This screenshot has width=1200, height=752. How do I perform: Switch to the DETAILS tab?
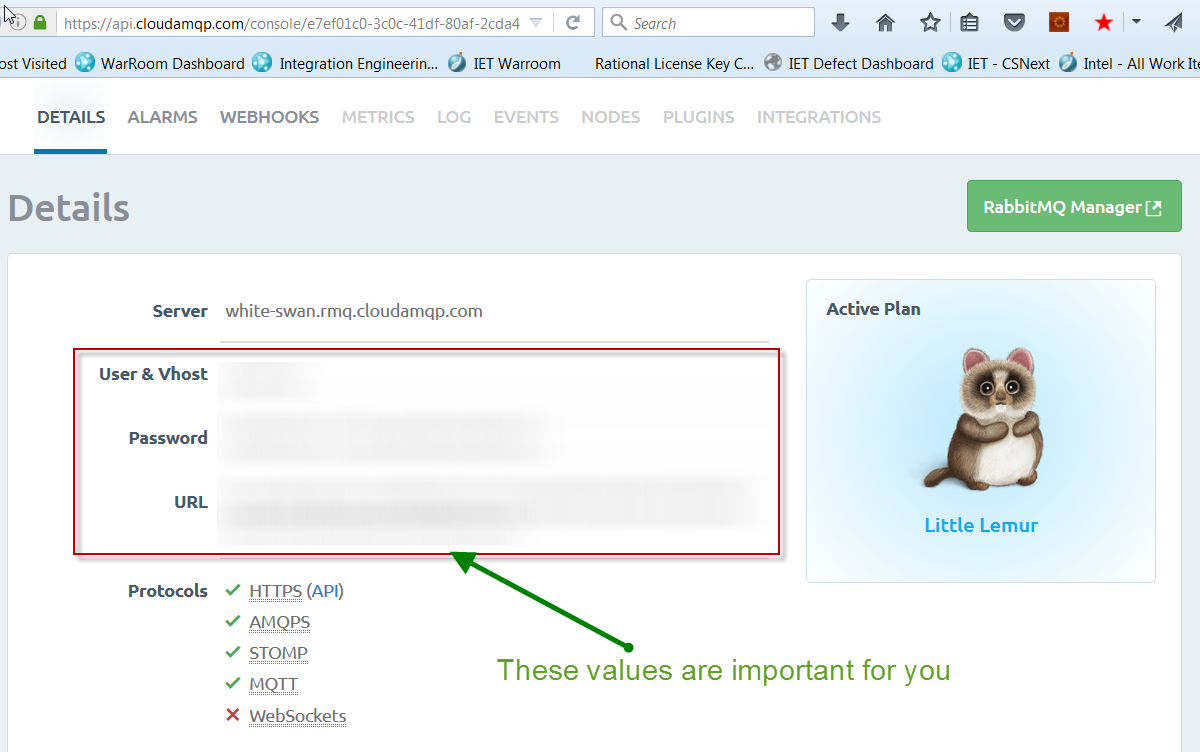click(x=71, y=117)
